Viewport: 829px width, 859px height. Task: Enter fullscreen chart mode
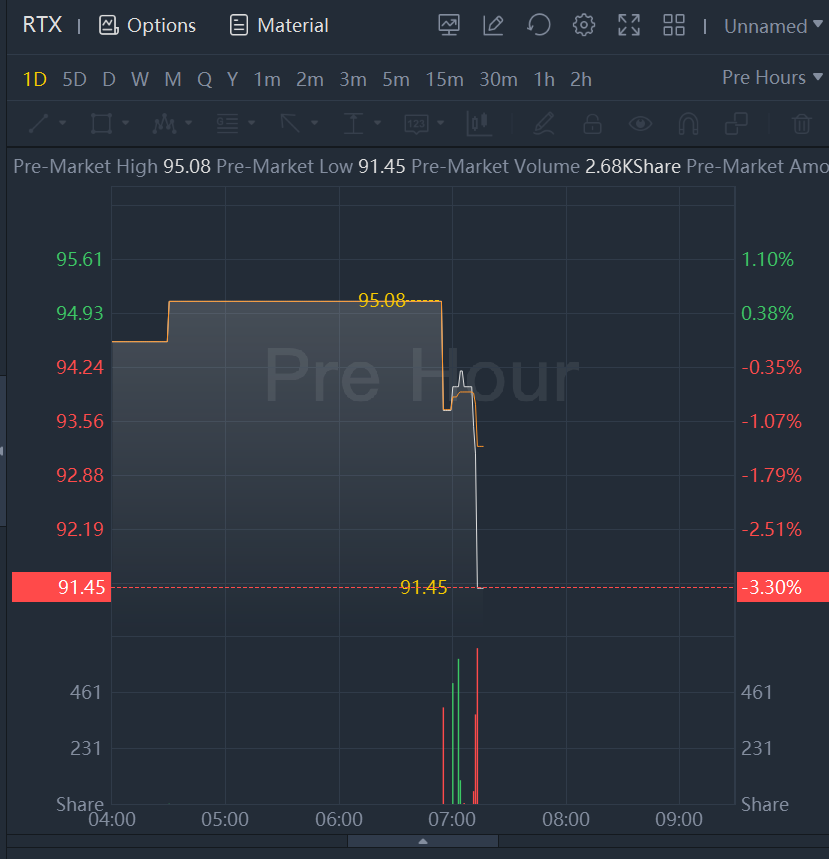[x=629, y=26]
